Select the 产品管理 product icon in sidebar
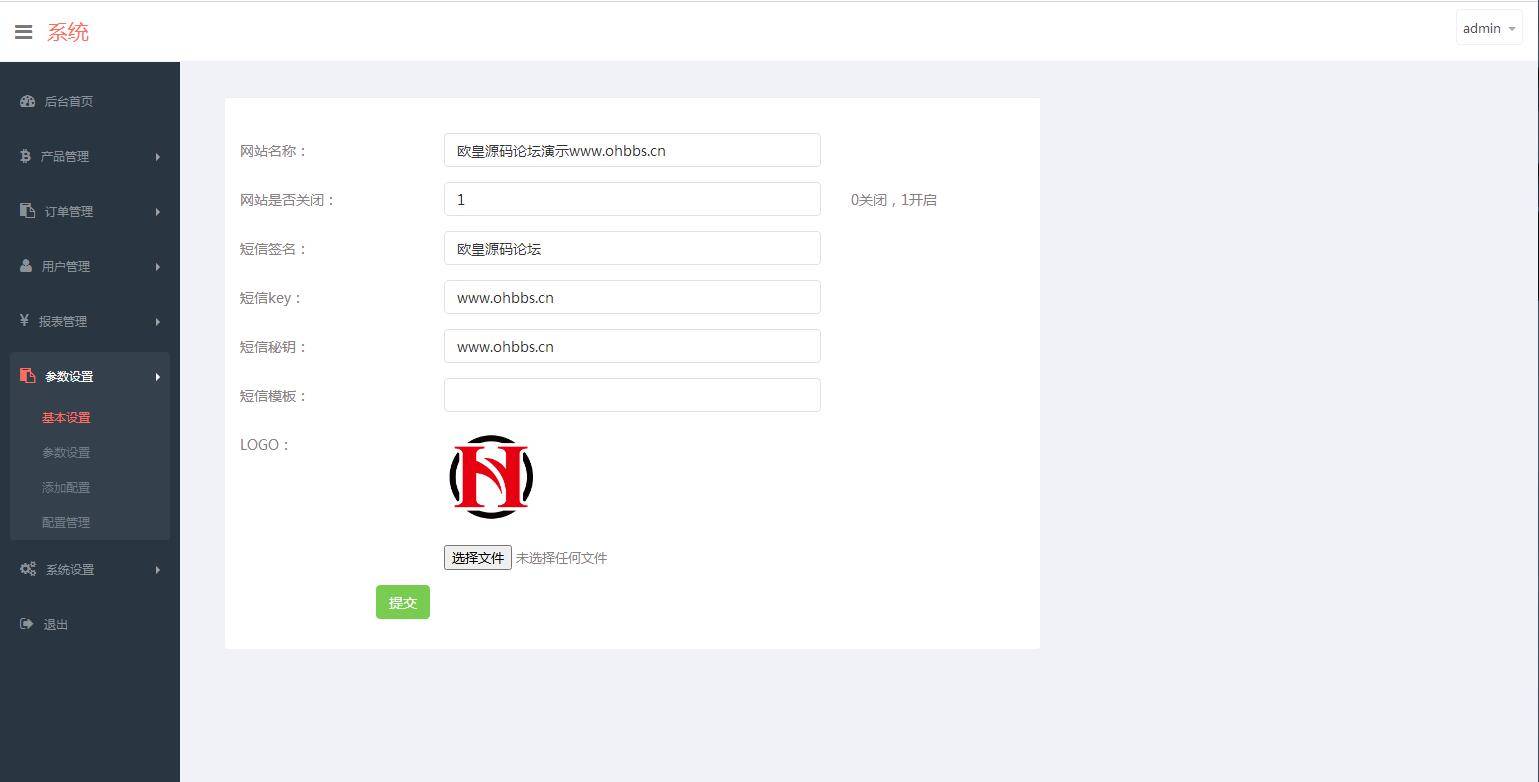The height and width of the screenshot is (782, 1539). (26, 156)
